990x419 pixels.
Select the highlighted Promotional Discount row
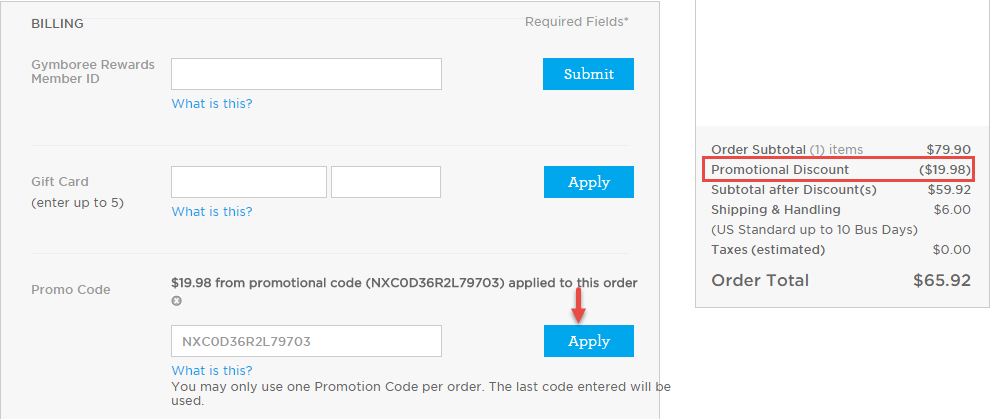839,169
